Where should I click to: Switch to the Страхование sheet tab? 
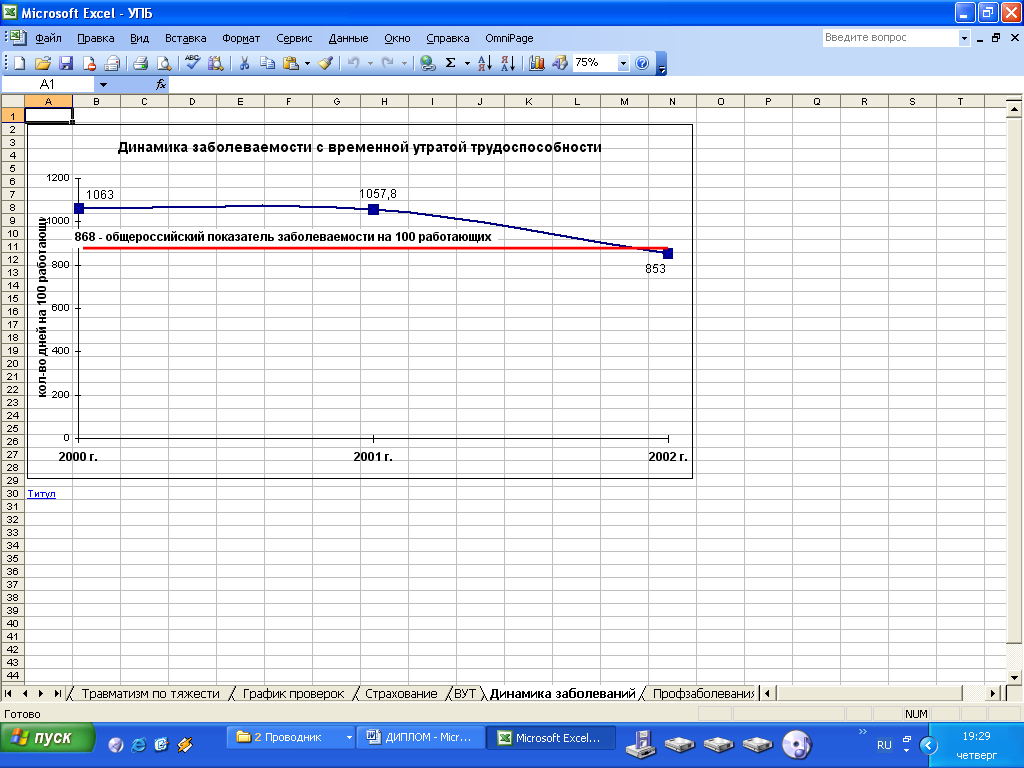[x=401, y=693]
